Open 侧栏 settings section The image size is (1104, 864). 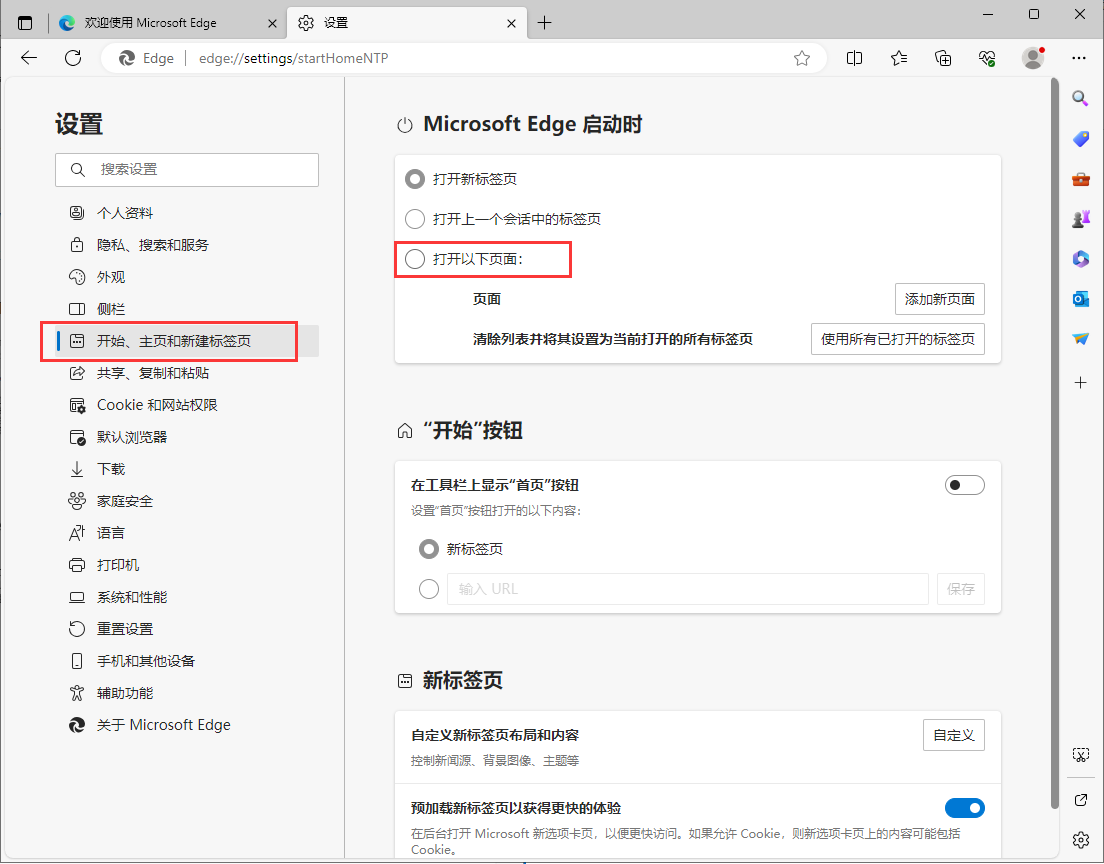pyautogui.click(x=187, y=308)
